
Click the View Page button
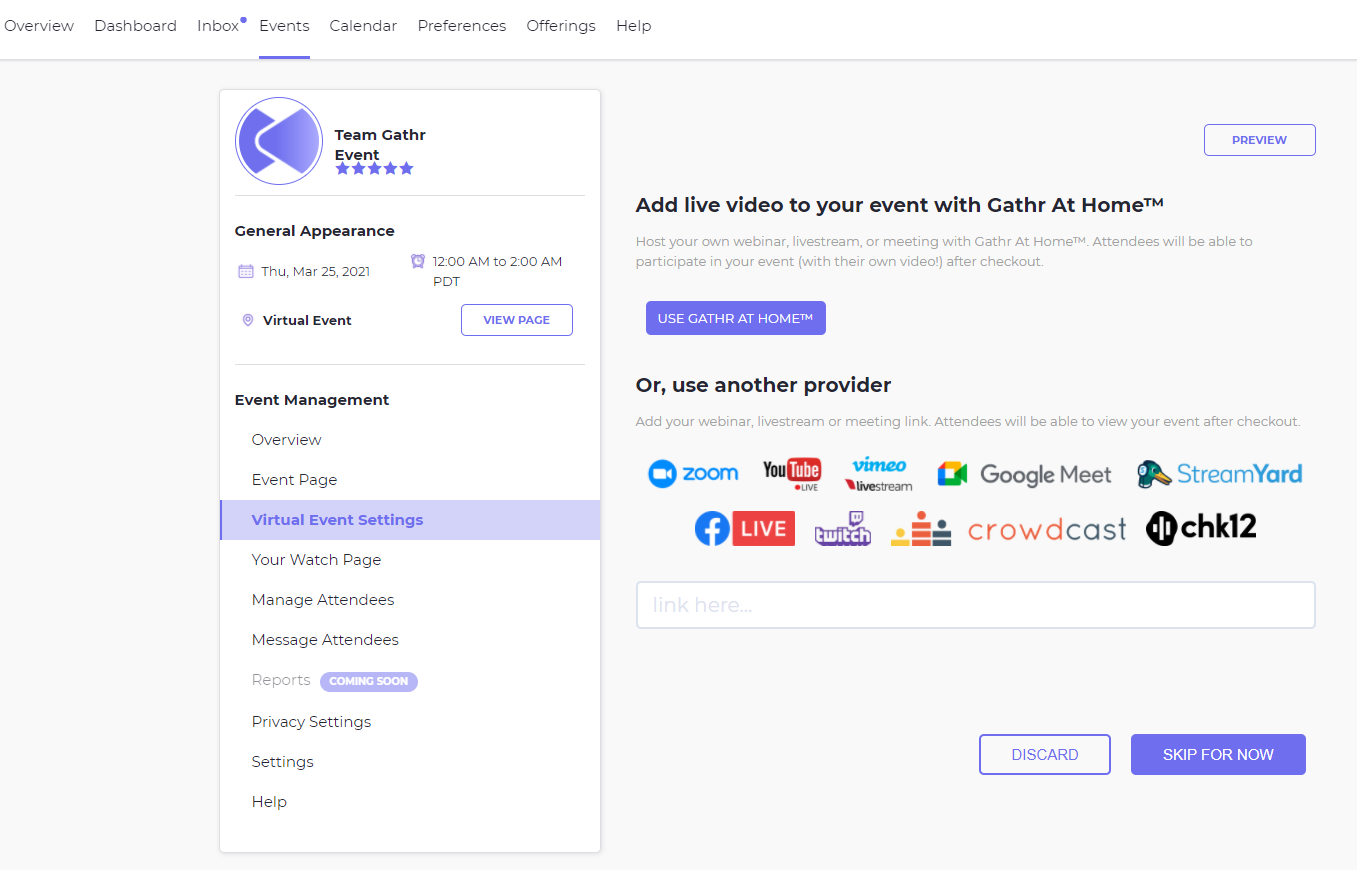pyautogui.click(x=516, y=320)
